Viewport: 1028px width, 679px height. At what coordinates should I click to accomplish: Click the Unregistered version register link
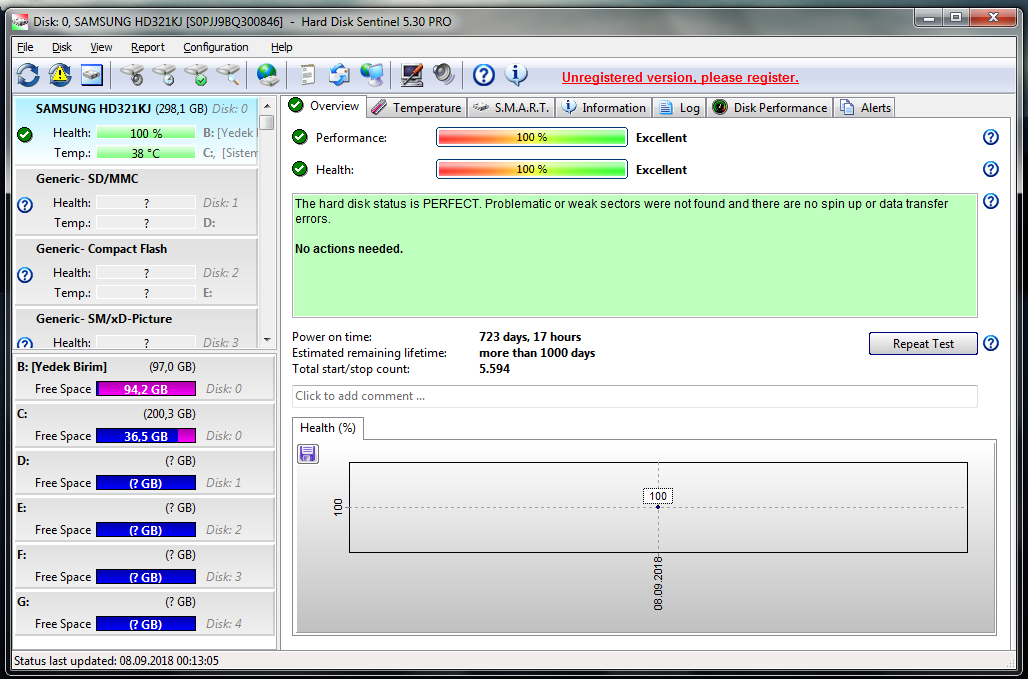coord(680,77)
